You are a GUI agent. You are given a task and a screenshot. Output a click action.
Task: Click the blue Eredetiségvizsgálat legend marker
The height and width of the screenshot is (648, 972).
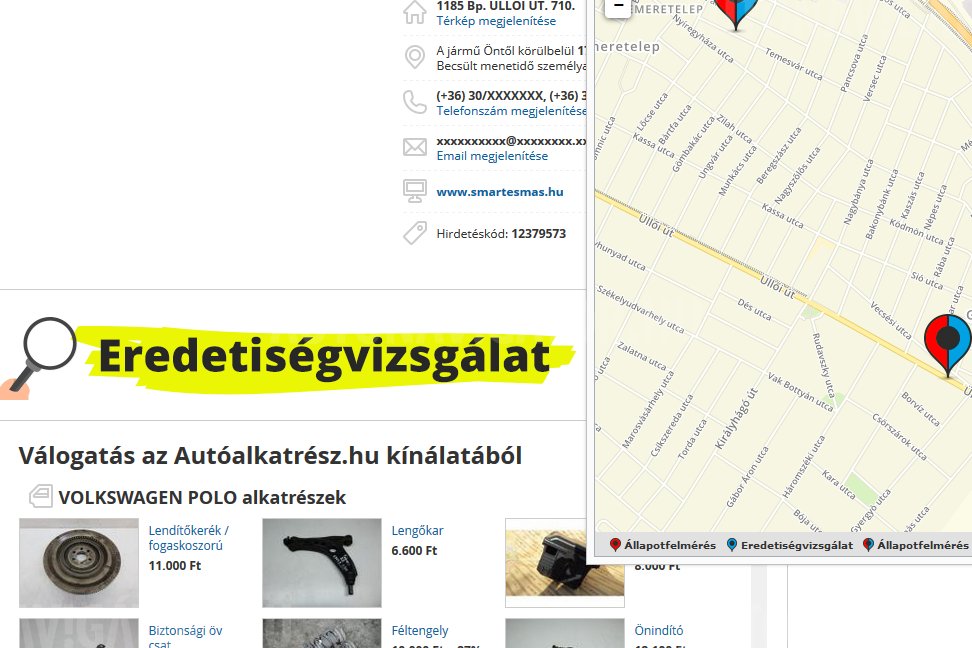tap(732, 545)
